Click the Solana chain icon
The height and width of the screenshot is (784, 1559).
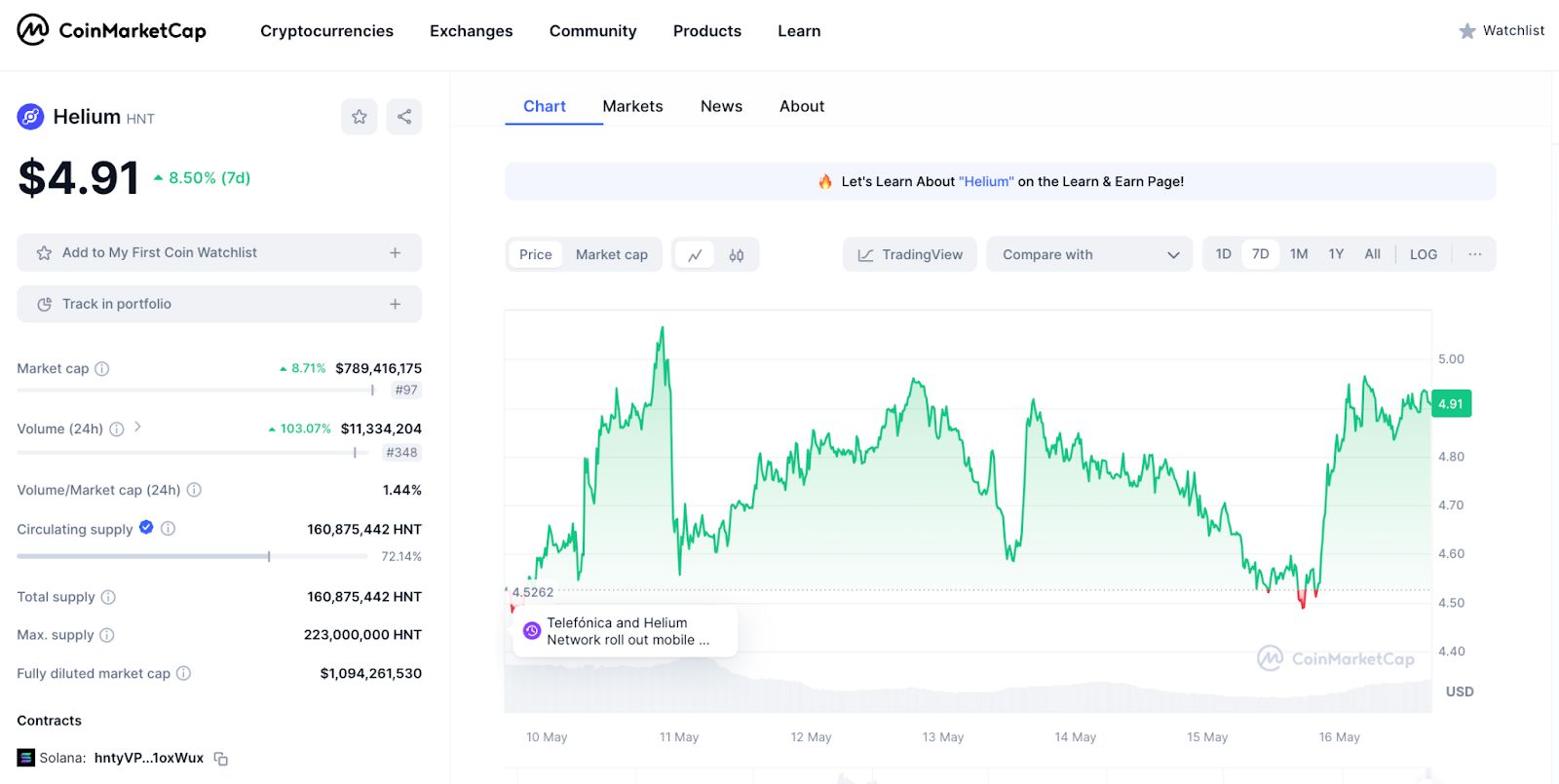pyautogui.click(x=25, y=758)
